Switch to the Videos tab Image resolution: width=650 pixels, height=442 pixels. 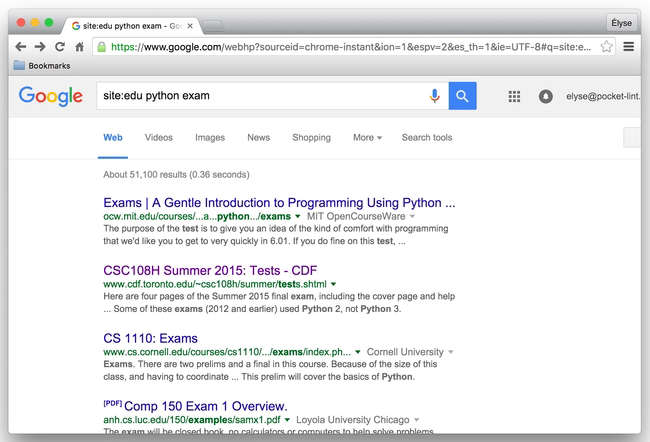[x=159, y=138]
